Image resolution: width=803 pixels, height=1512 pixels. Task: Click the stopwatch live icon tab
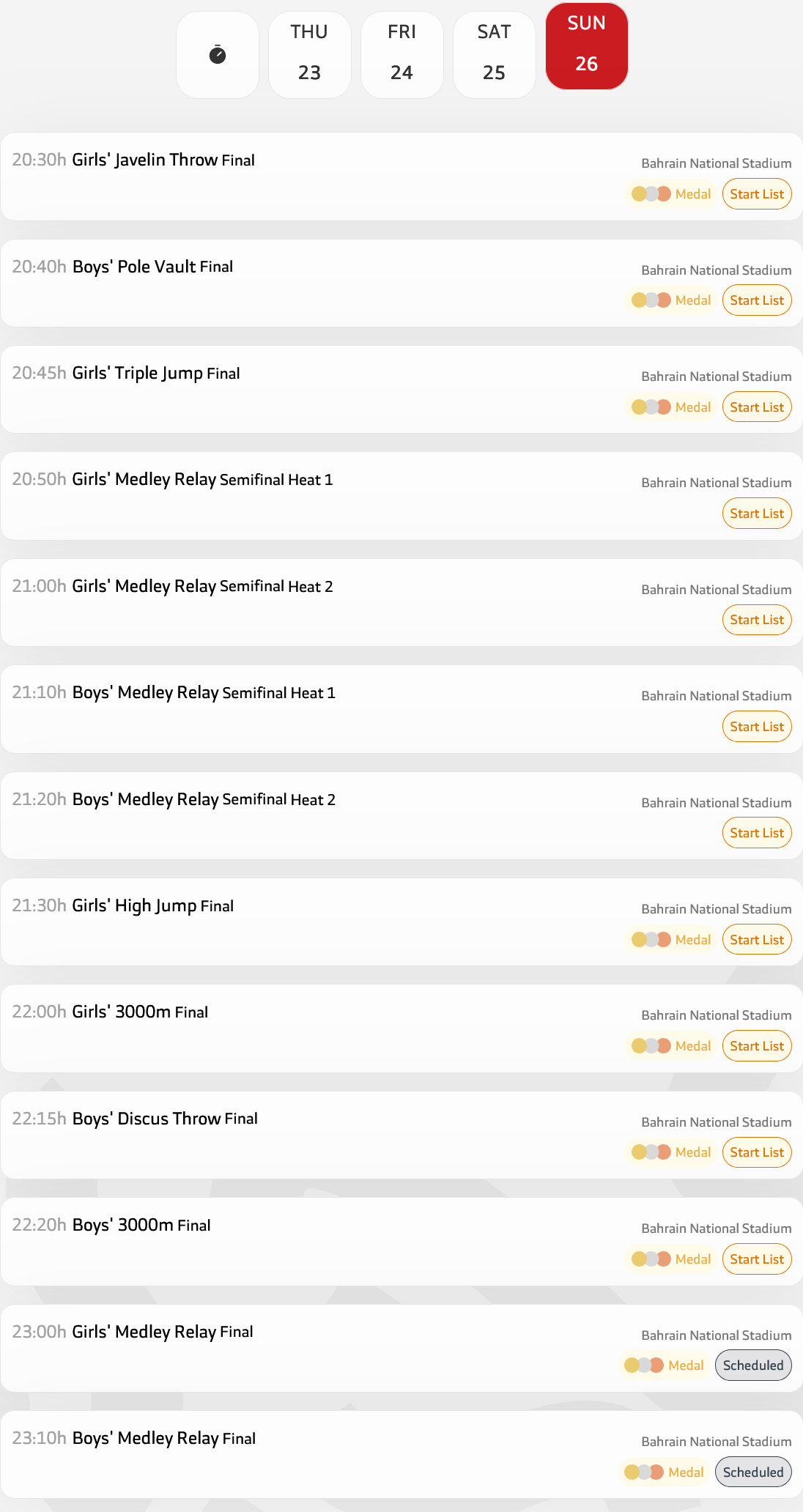(218, 55)
